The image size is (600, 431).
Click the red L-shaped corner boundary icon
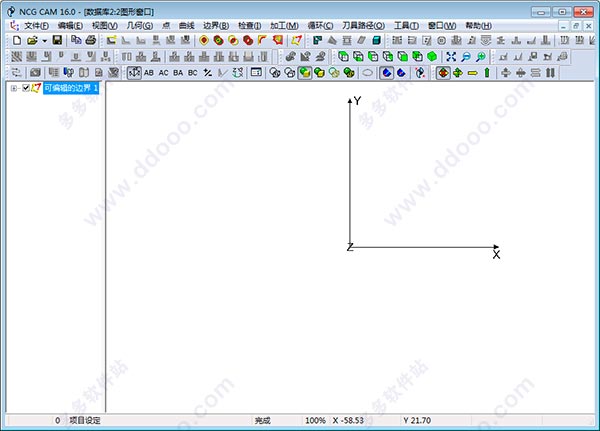(262, 40)
